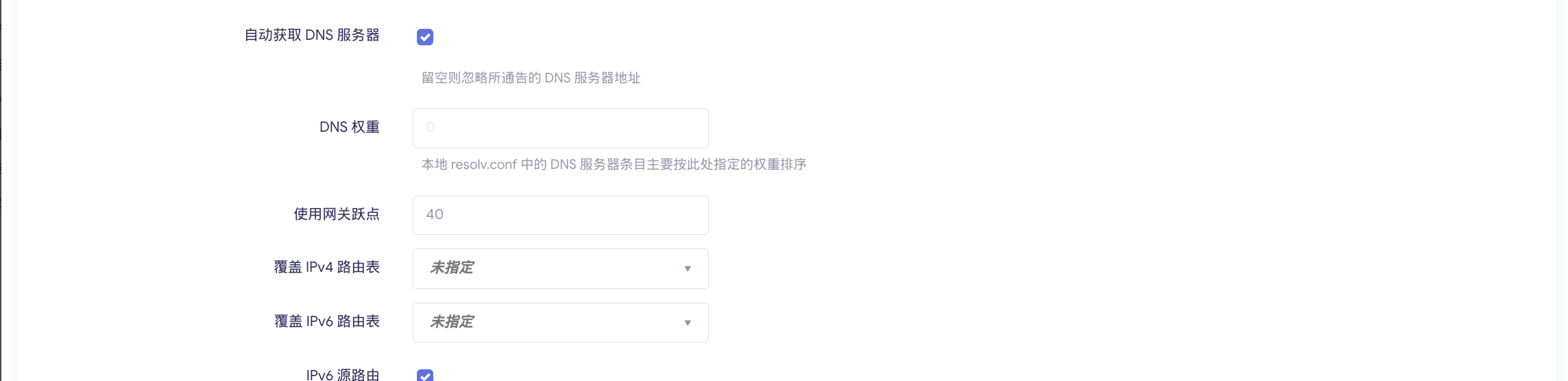The width and height of the screenshot is (1568, 381).
Task: Uncheck the 自动获取 DNS 服务器 checkbox
Action: [425, 37]
